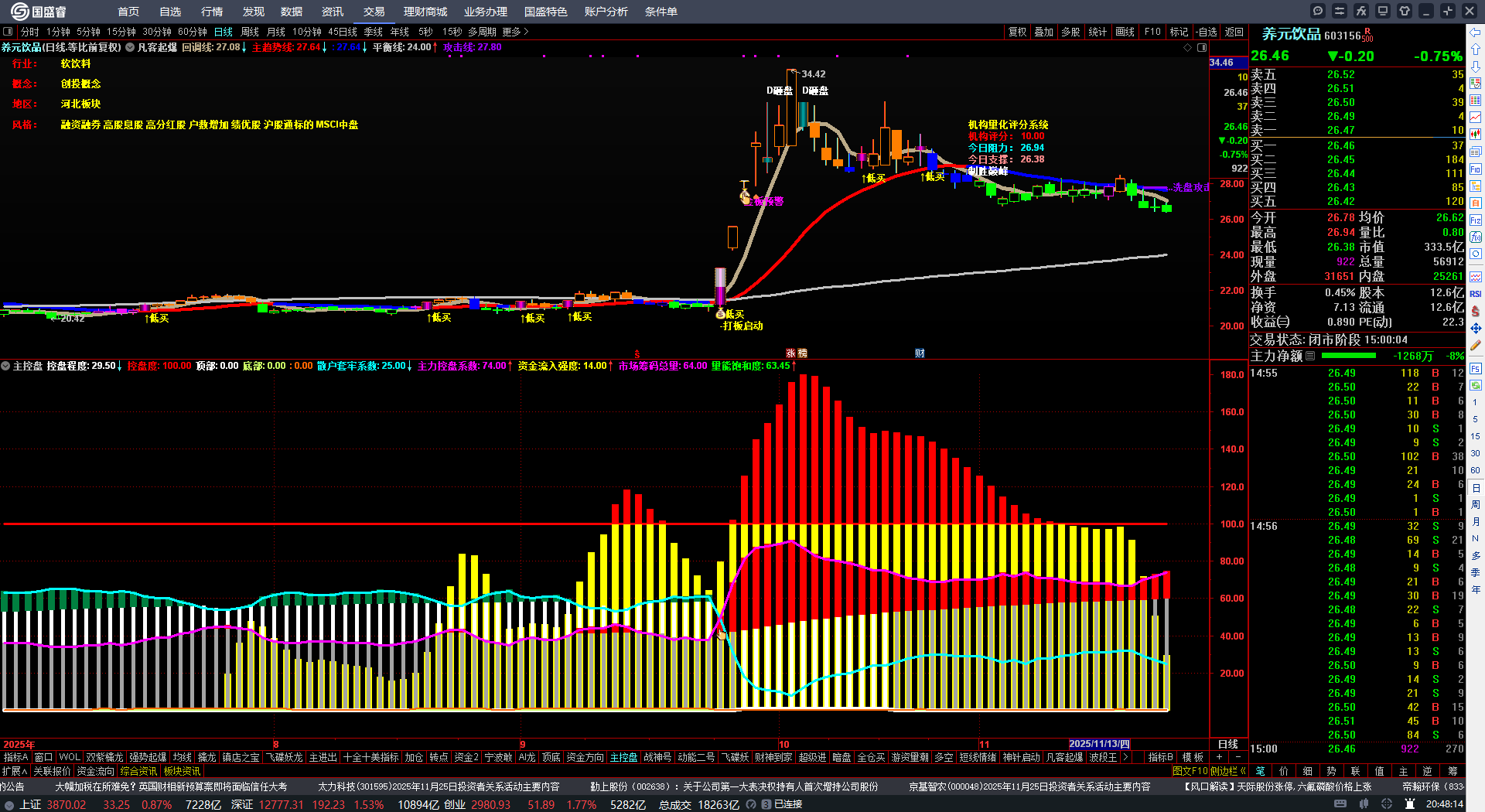Image resolution: width=1485 pixels, height=812 pixels.
Task: Toggle 叠加 overlay mode
Action: pyautogui.click(x=1044, y=32)
